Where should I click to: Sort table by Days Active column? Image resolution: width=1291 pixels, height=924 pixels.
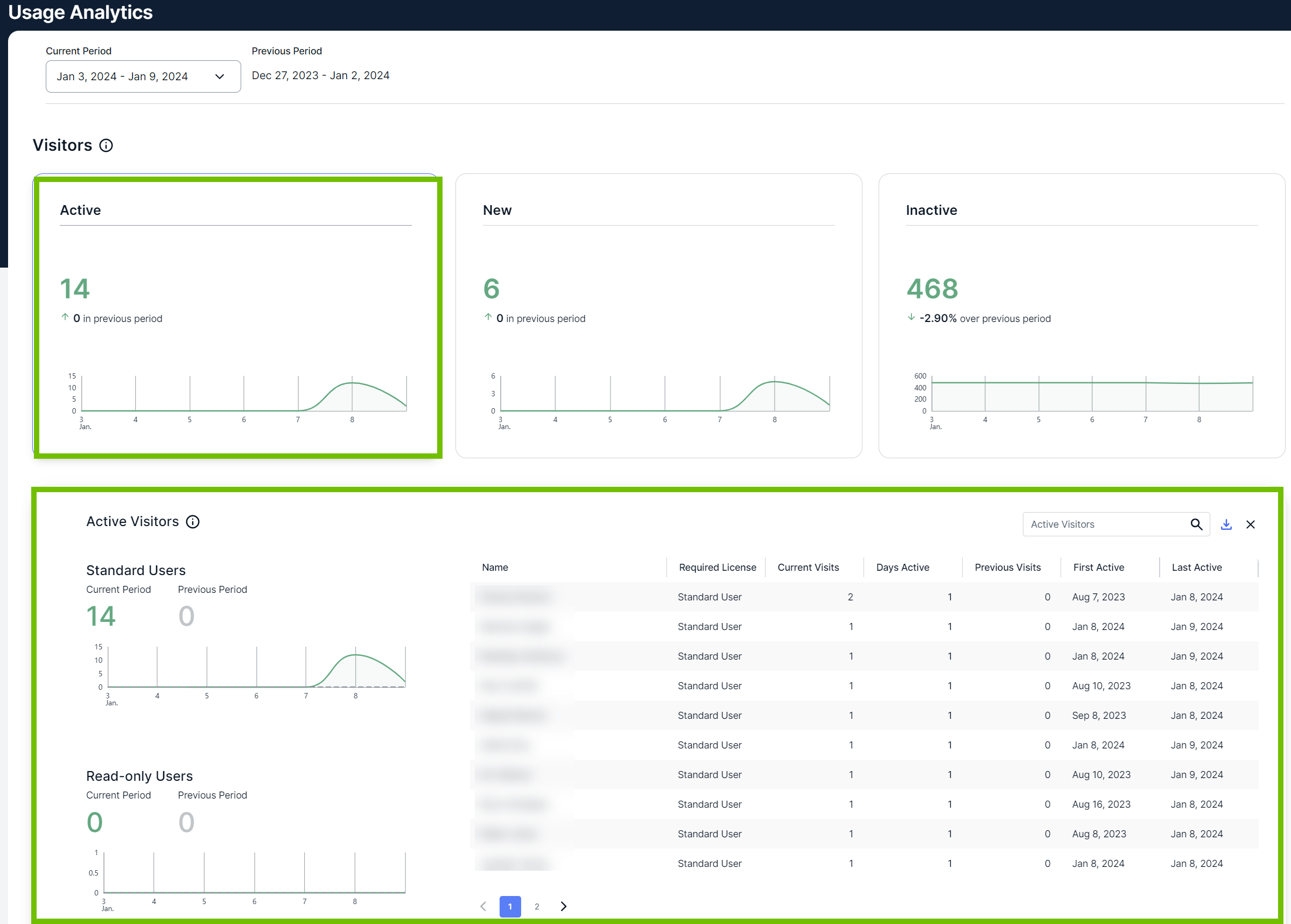coord(902,567)
